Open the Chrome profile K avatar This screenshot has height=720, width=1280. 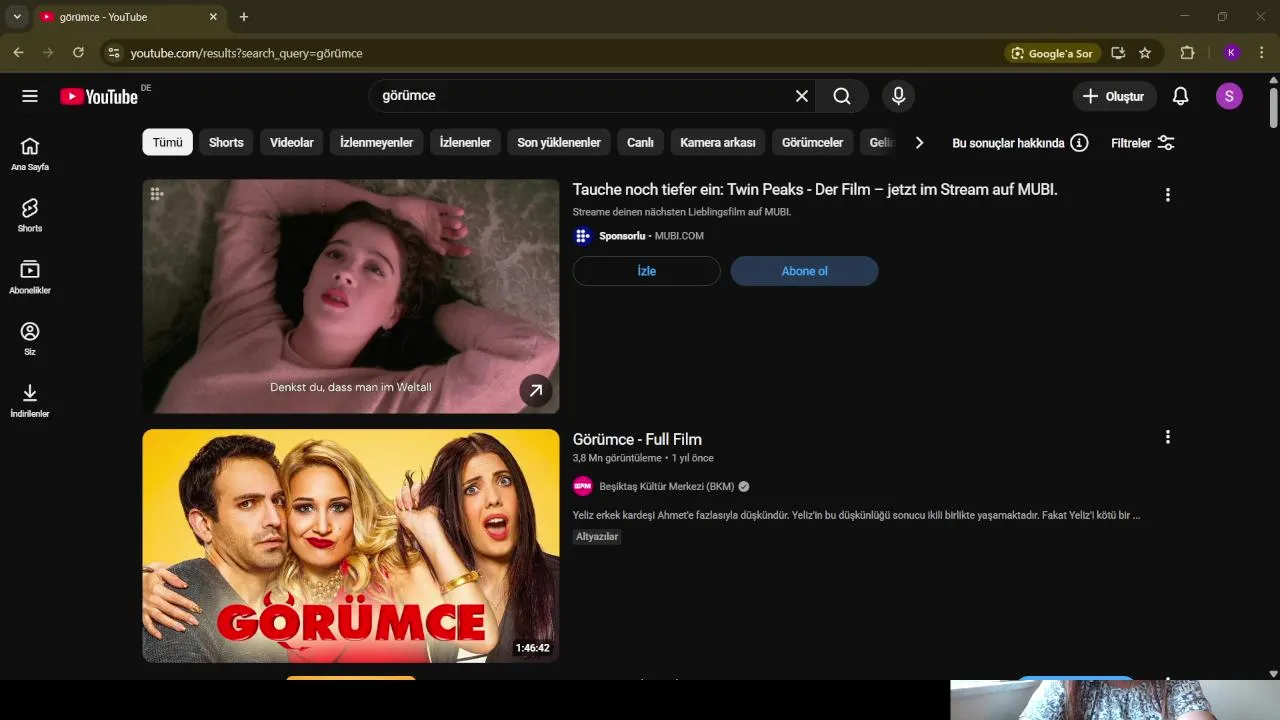(1231, 53)
